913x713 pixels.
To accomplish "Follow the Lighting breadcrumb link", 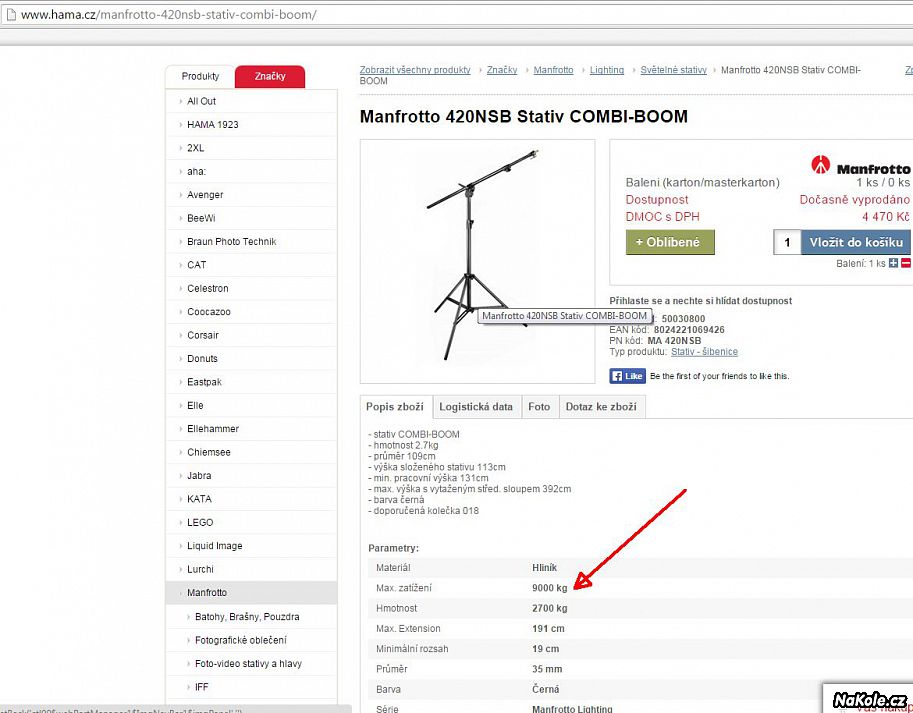I will [607, 70].
